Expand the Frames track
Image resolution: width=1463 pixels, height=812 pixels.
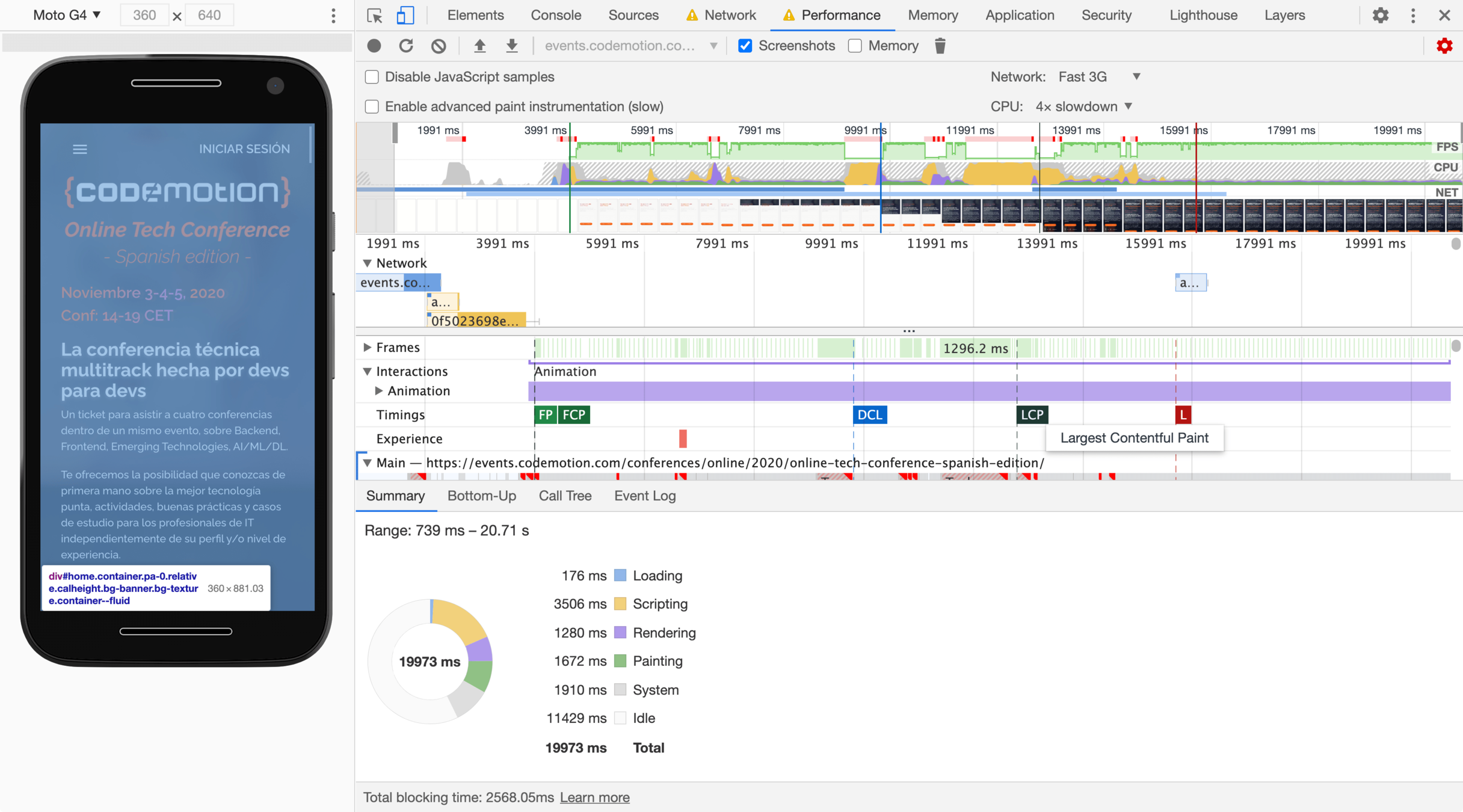[x=367, y=348]
